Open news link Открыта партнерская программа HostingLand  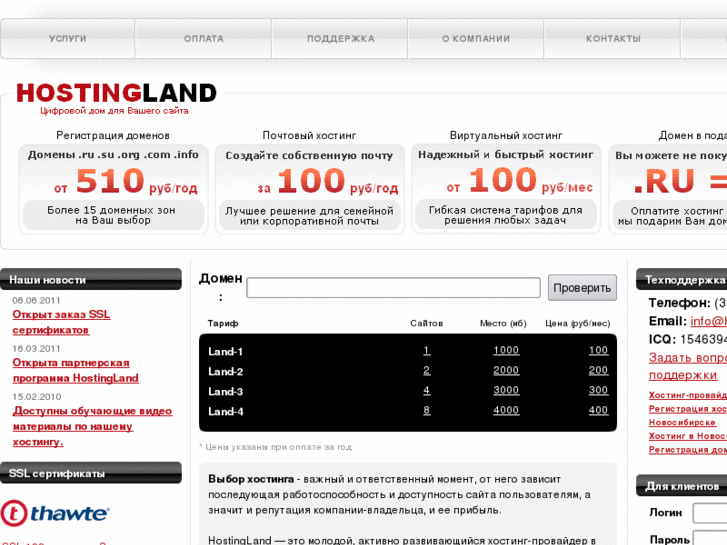pos(76,371)
